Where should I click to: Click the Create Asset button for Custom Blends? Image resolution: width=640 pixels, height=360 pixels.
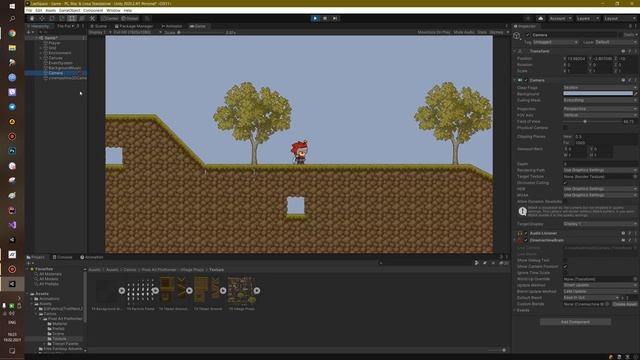624,304
